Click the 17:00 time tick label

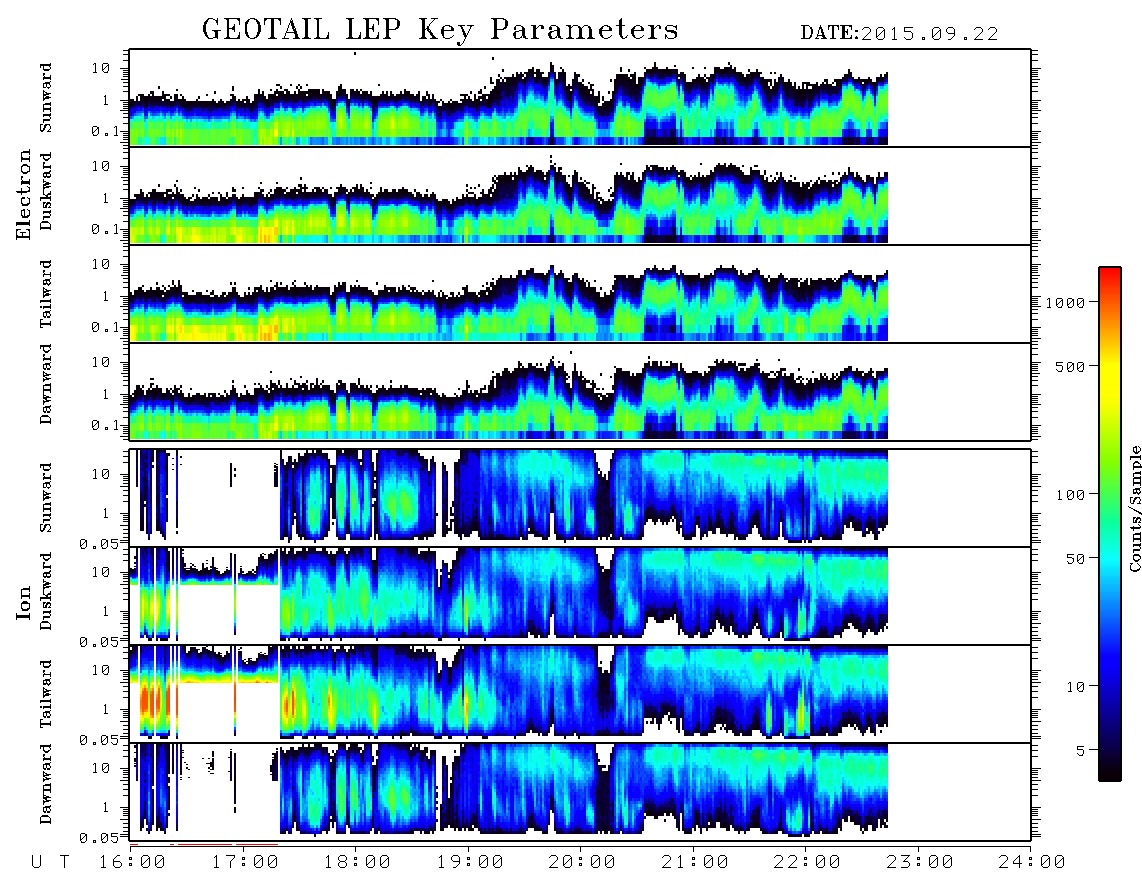[244, 863]
